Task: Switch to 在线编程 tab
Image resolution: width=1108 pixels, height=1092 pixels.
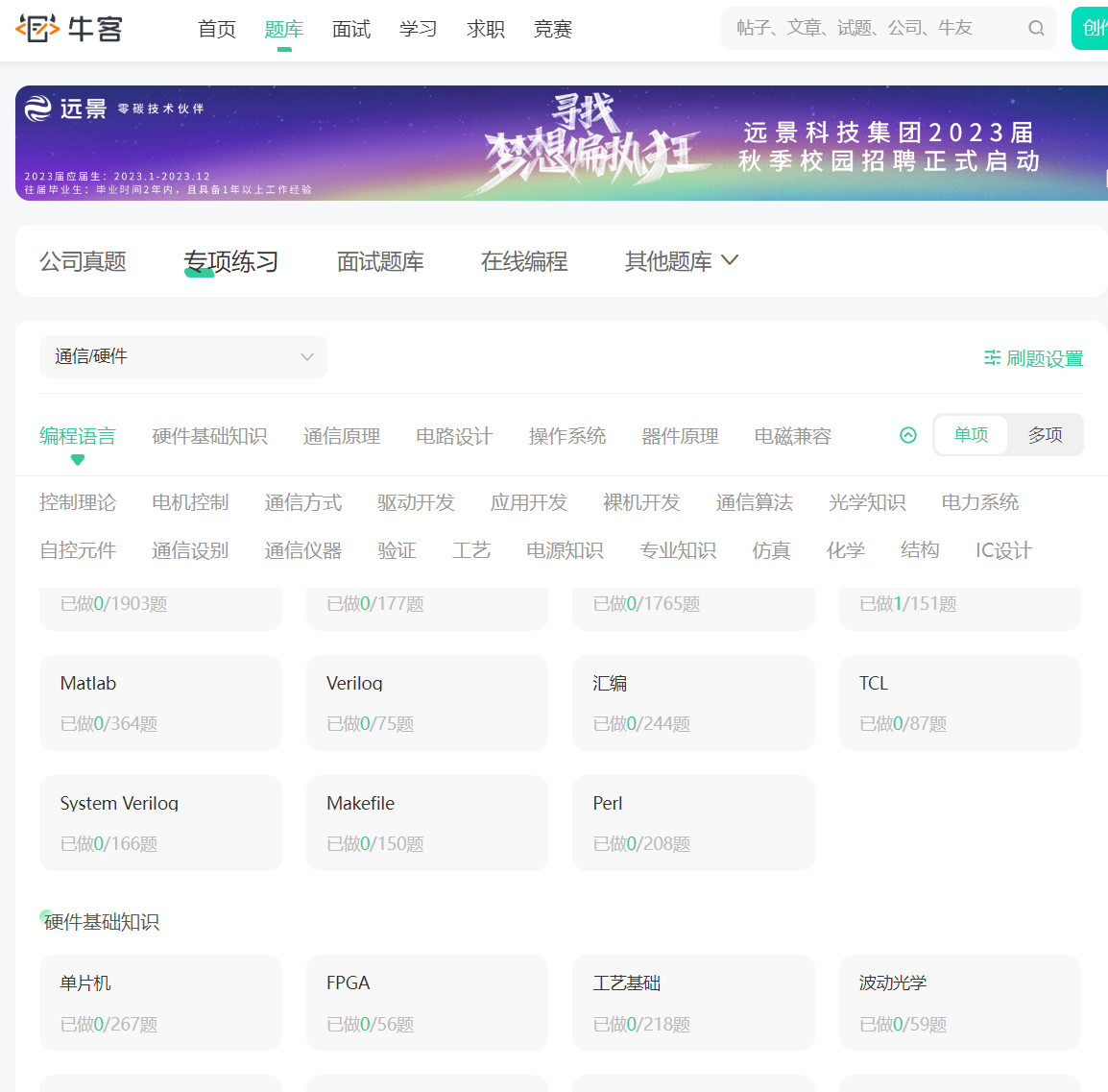Action: [524, 261]
